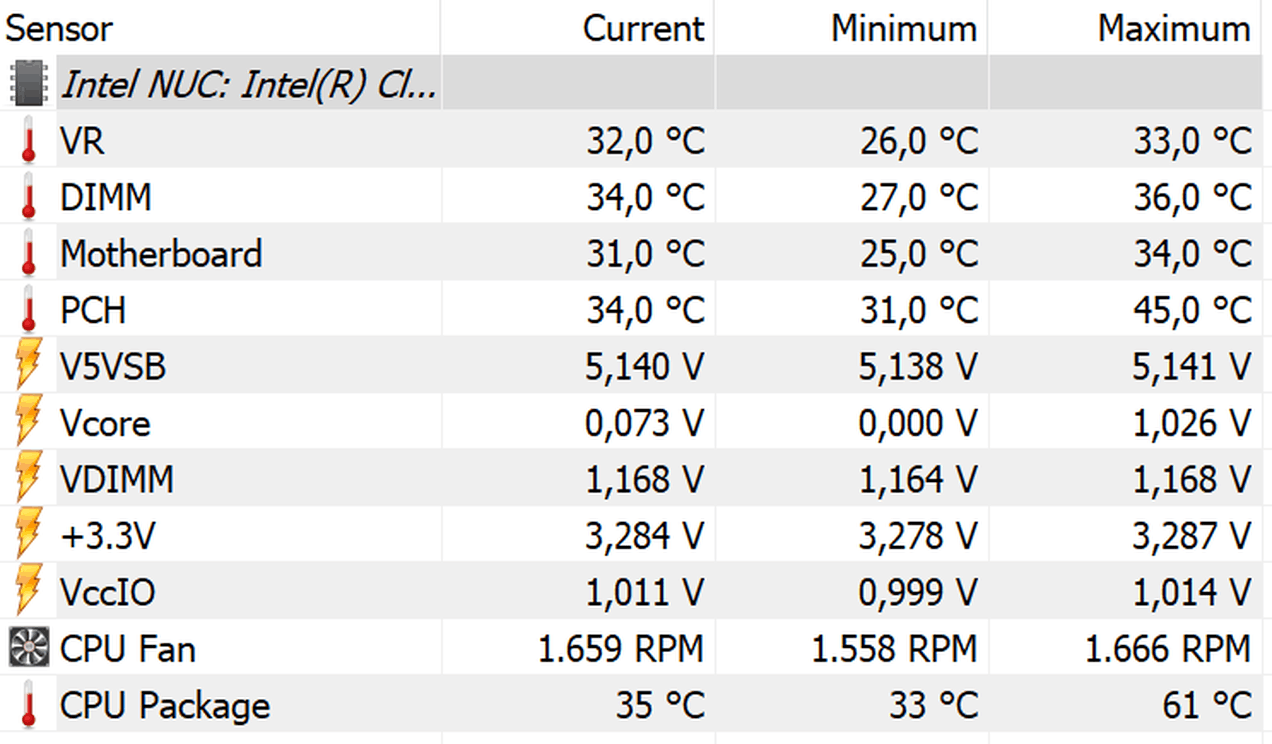Click the CPU Fan icon
The width and height of the screenshot is (1272, 744).
28,648
